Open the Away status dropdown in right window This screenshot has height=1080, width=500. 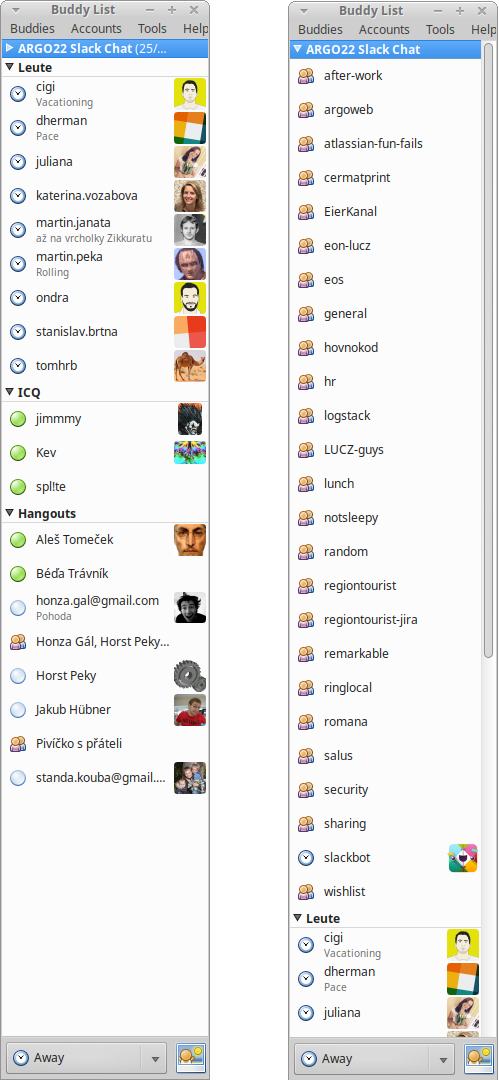point(442,1059)
